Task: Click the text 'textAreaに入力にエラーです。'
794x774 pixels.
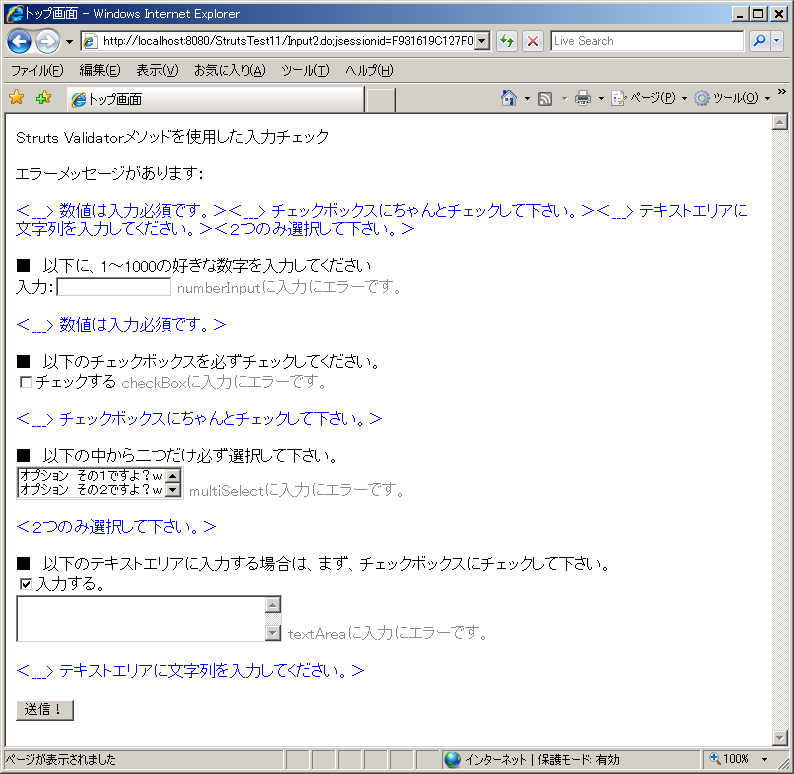Action: [388, 633]
